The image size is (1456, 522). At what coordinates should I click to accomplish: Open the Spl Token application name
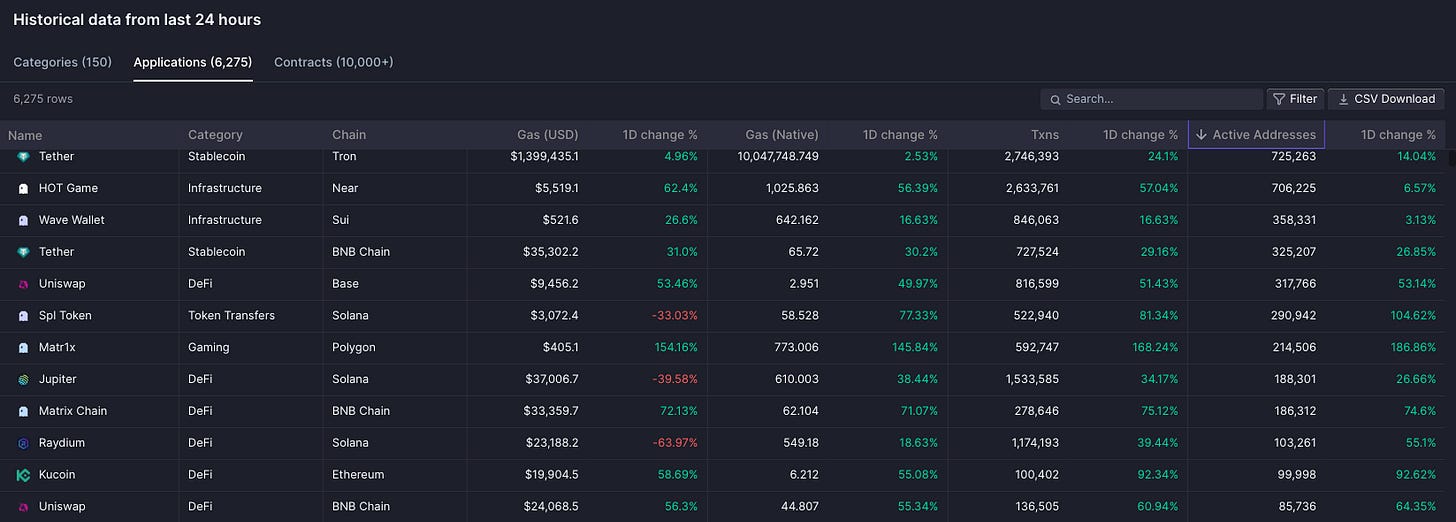[65, 316]
